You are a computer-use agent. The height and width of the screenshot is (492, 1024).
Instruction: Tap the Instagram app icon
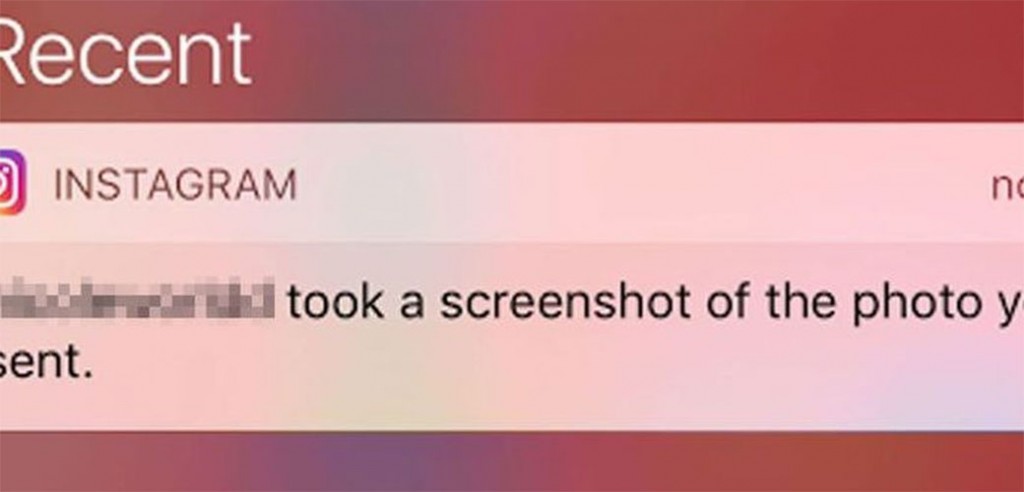12,182
